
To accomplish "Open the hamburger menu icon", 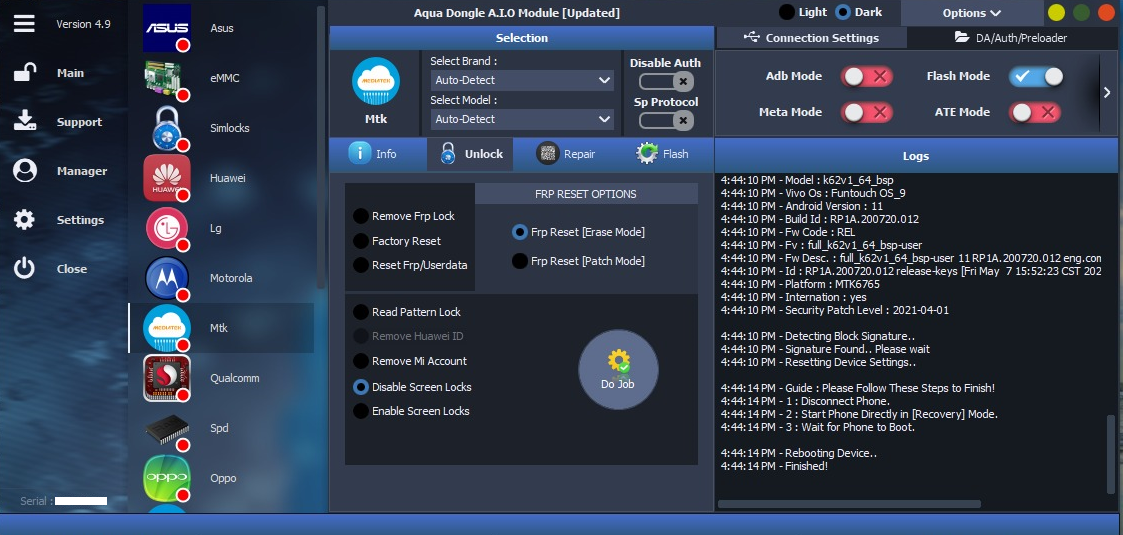I will click(x=24, y=23).
